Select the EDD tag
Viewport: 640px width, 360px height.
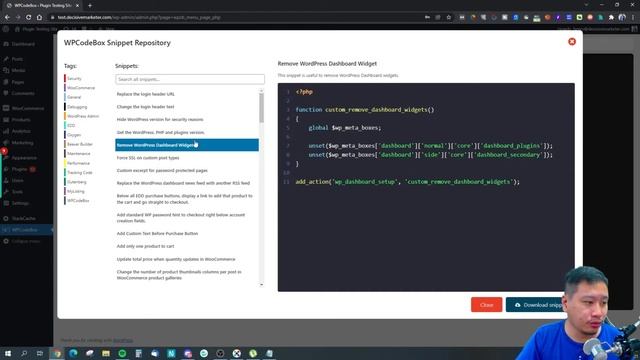pos(71,126)
